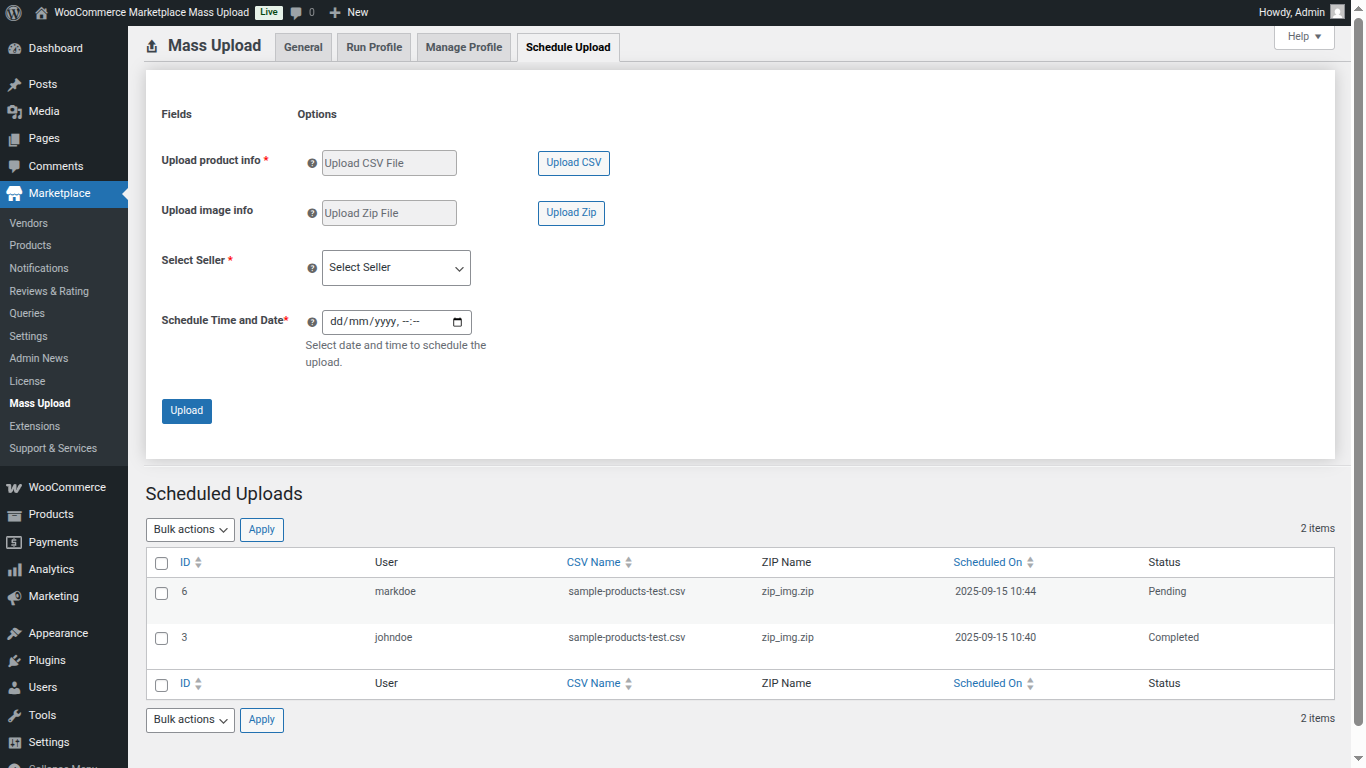Screen dimensions: 1366x768
Task: Check the select-all checkbox in the table header
Action: pos(161,563)
